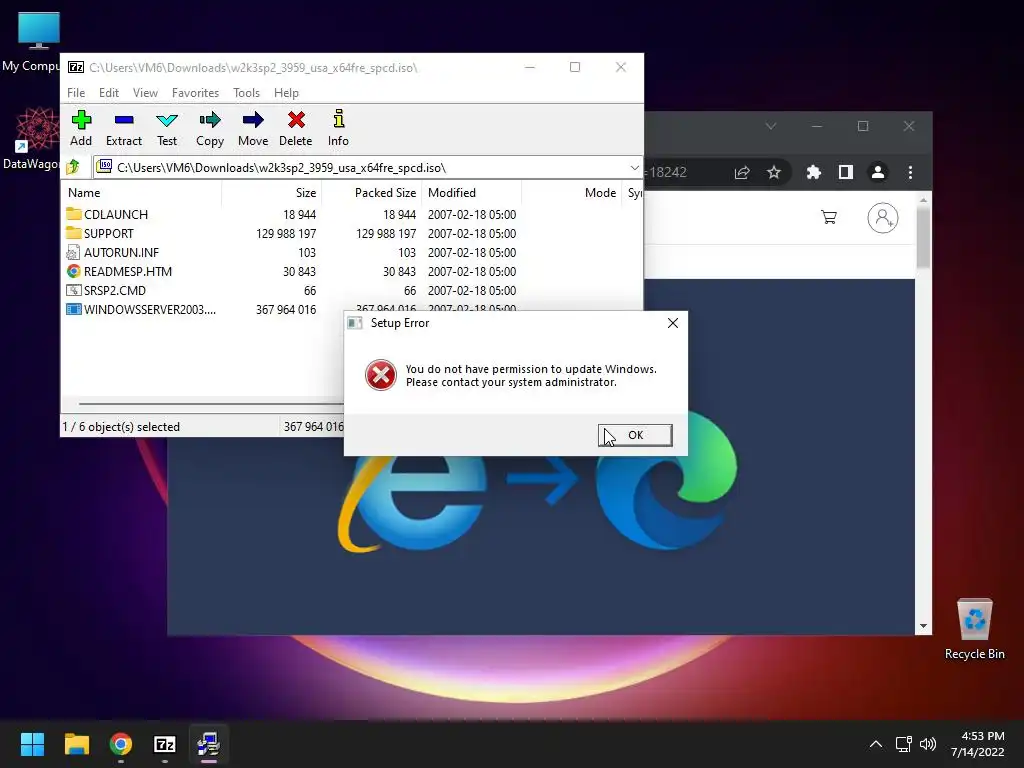Run Test on the archive
Image resolution: width=1024 pixels, height=768 pixels.
click(x=167, y=128)
